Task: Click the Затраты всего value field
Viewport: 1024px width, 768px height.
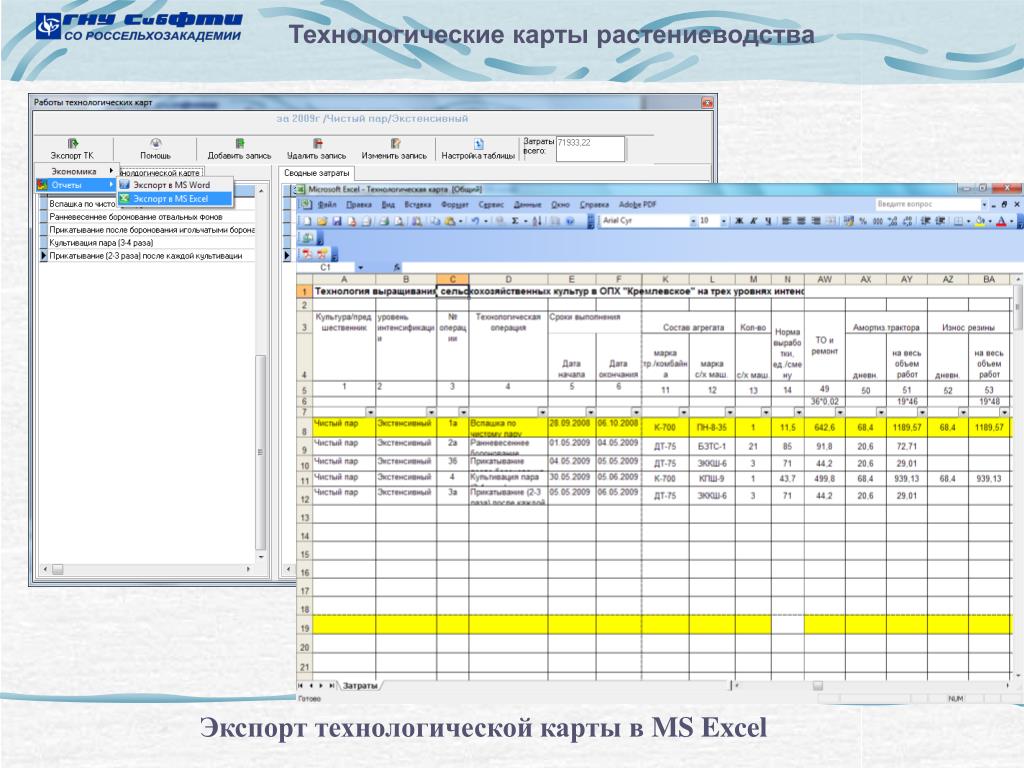Action: pyautogui.click(x=590, y=148)
